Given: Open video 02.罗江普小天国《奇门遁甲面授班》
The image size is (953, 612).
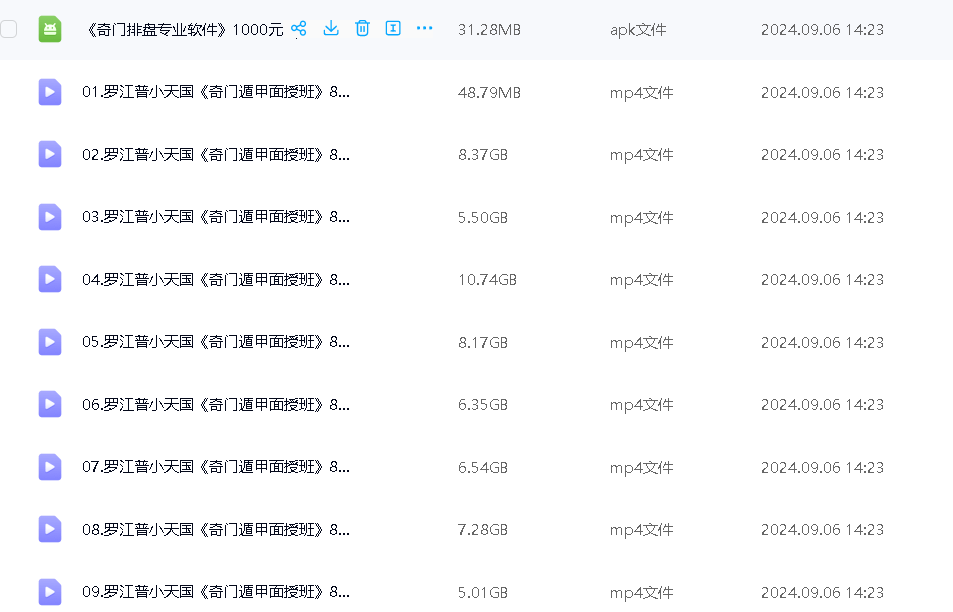Looking at the screenshot, I should 215,155.
